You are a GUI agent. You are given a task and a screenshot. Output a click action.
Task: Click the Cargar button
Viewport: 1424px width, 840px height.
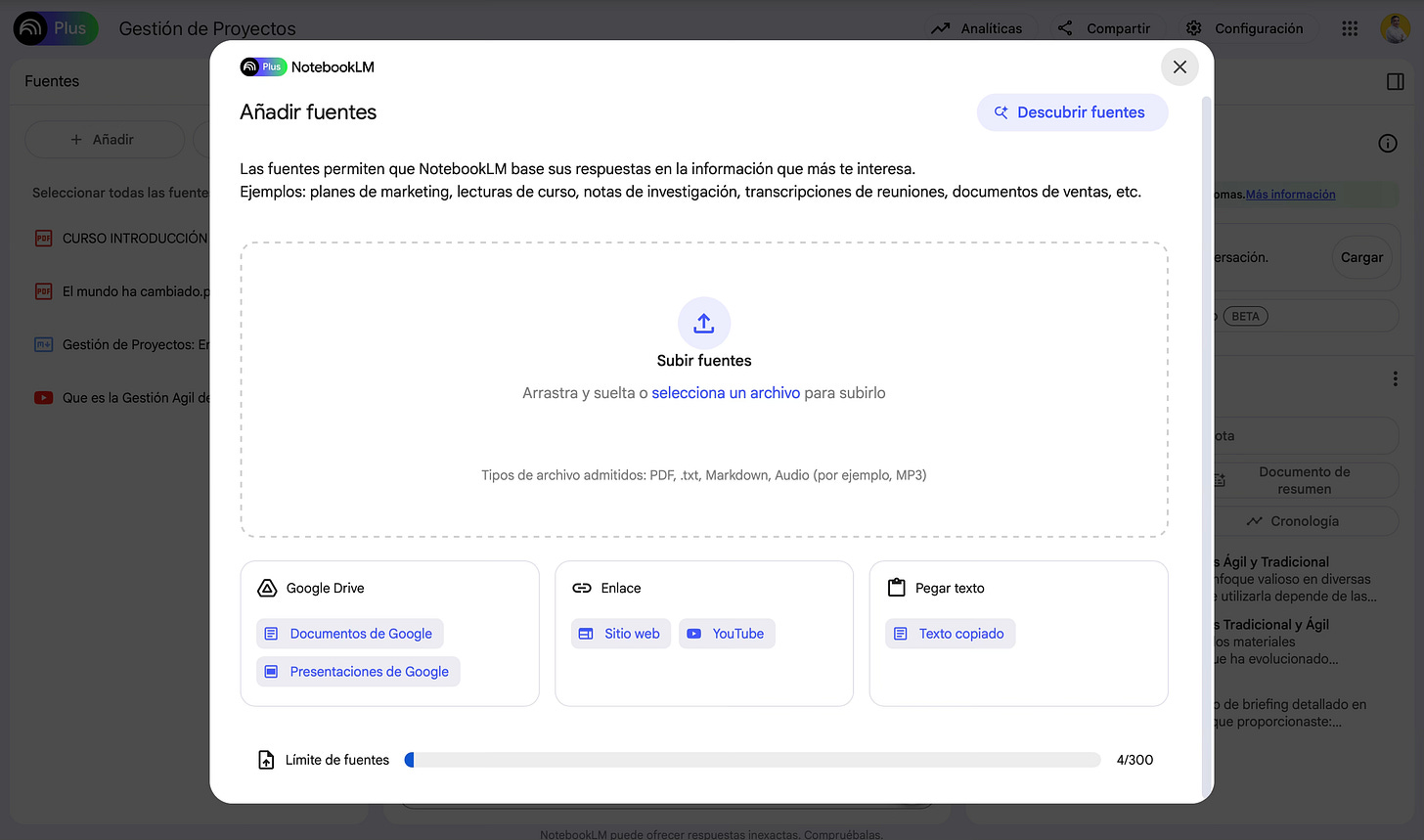pos(1361,257)
